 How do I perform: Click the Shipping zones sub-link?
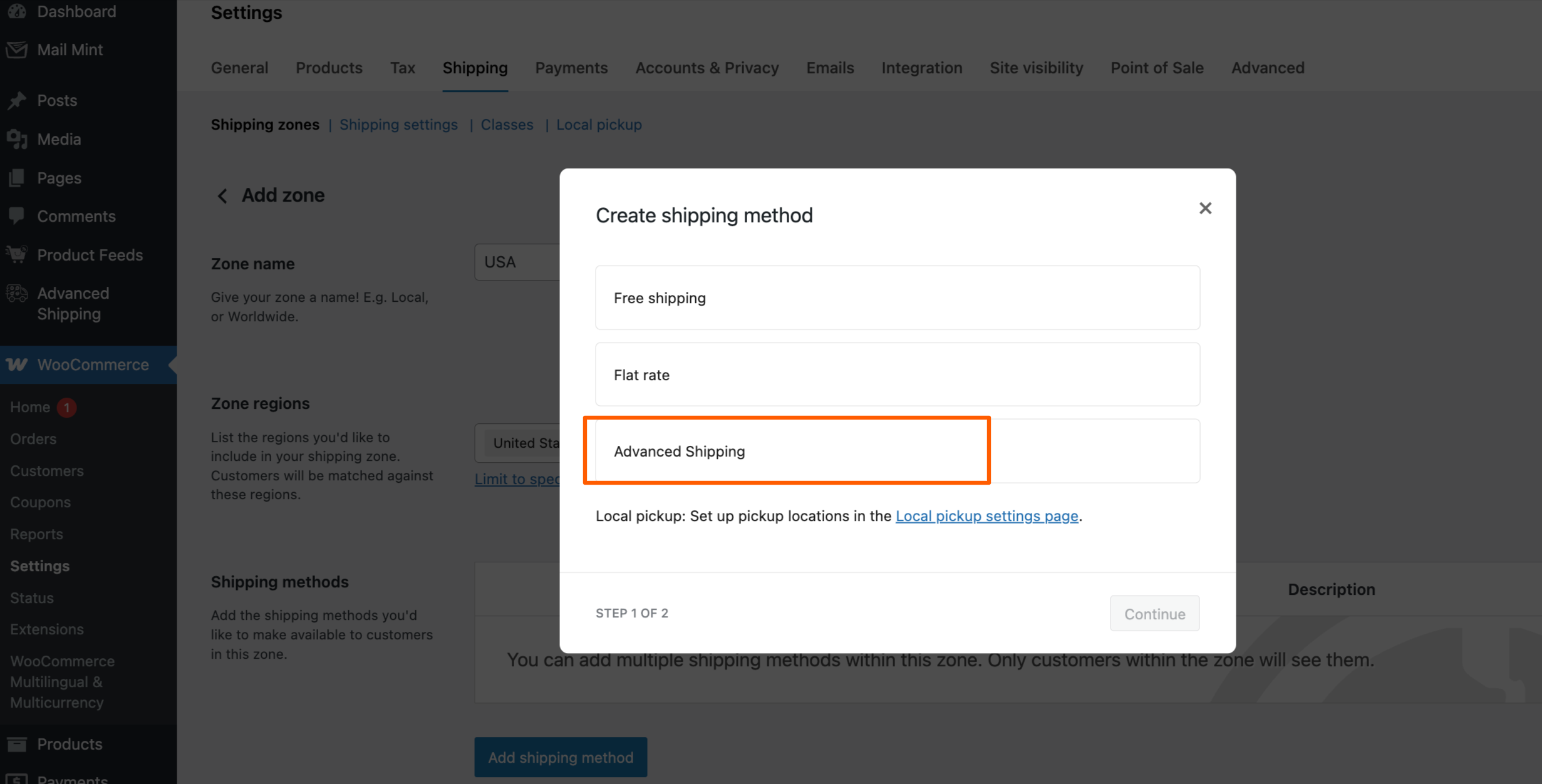coord(265,125)
